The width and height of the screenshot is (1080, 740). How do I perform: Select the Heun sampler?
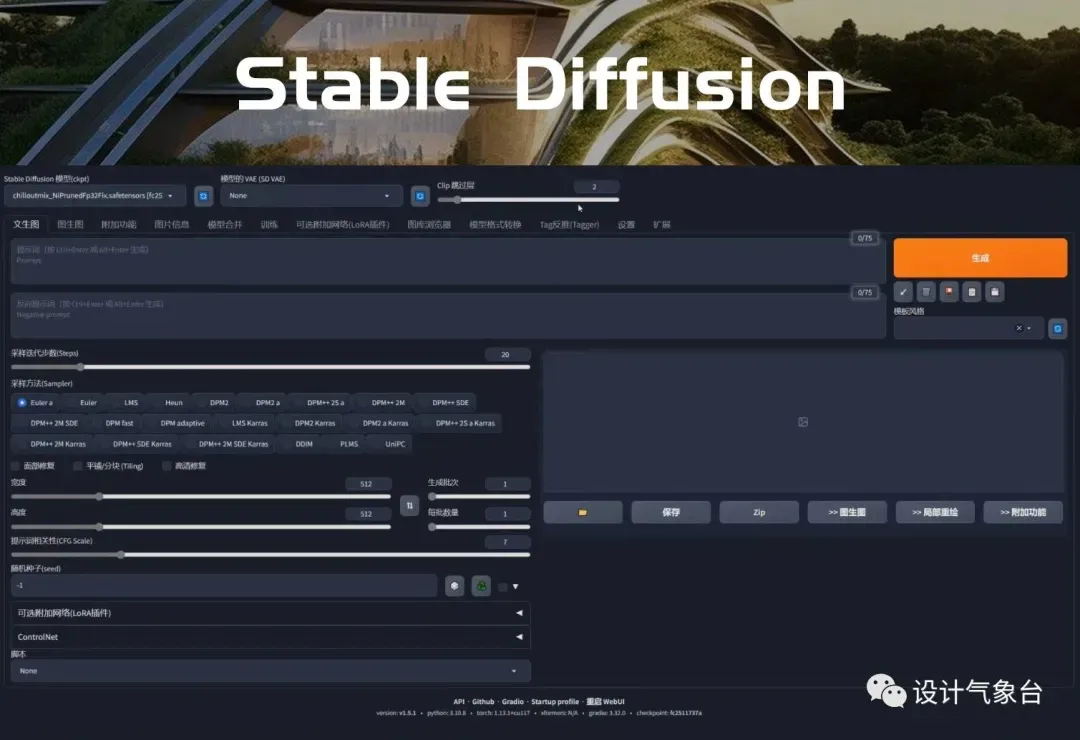[168, 402]
